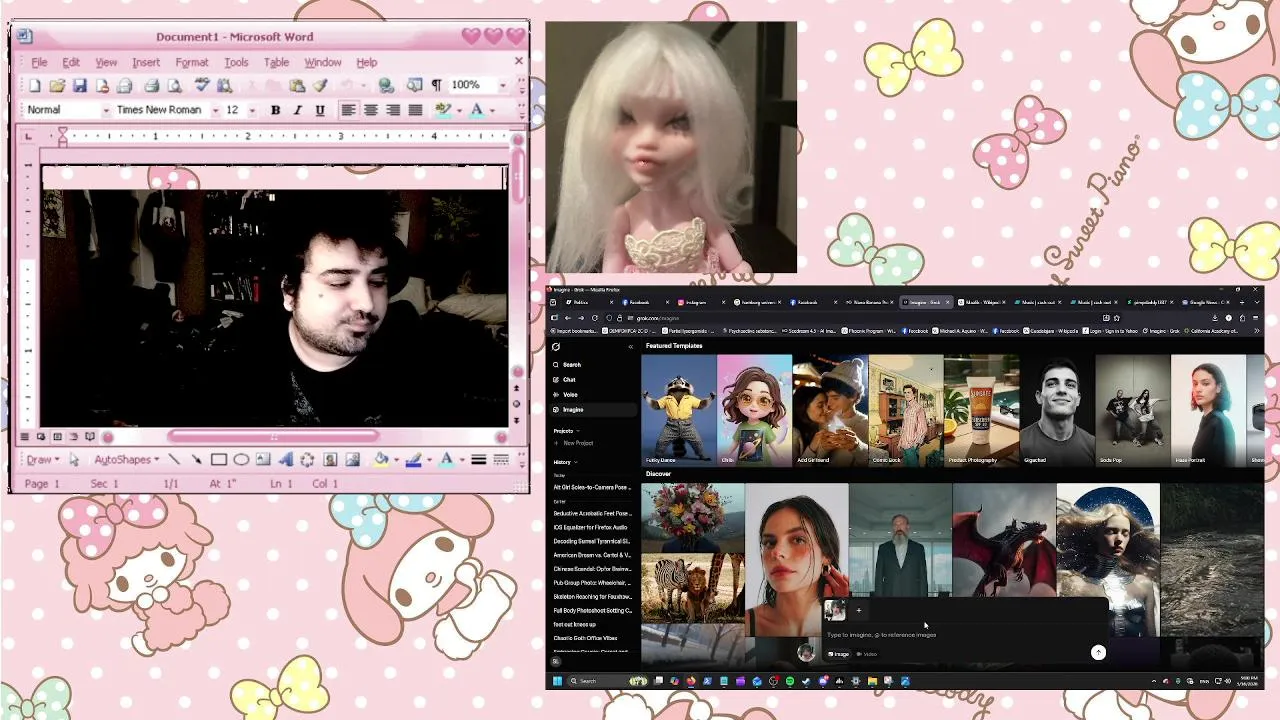Open the Draw menu dropdown in drawing toolbar

click(43, 460)
